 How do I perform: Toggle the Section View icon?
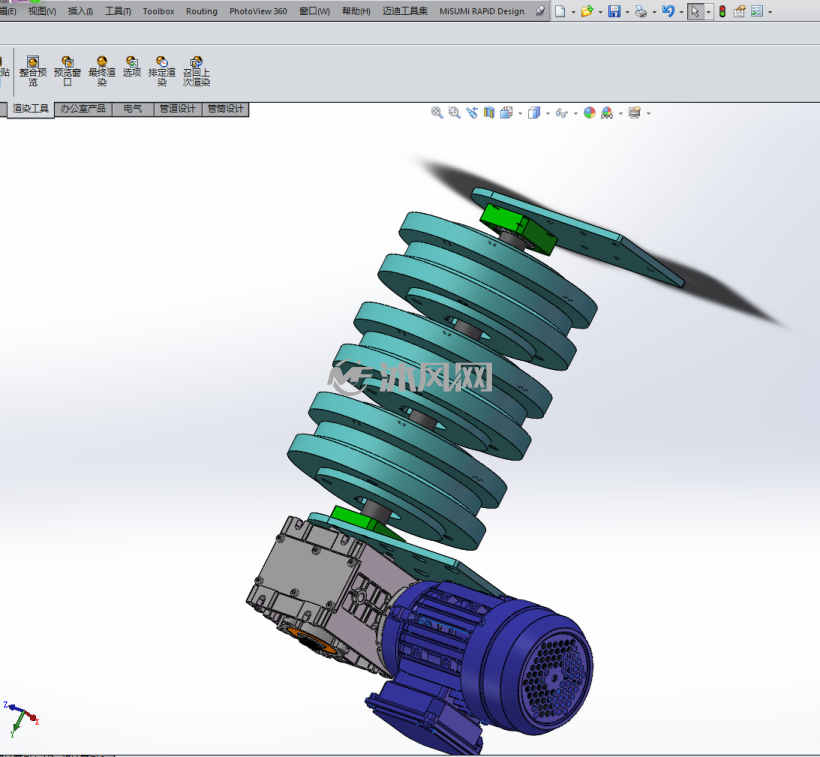489,113
